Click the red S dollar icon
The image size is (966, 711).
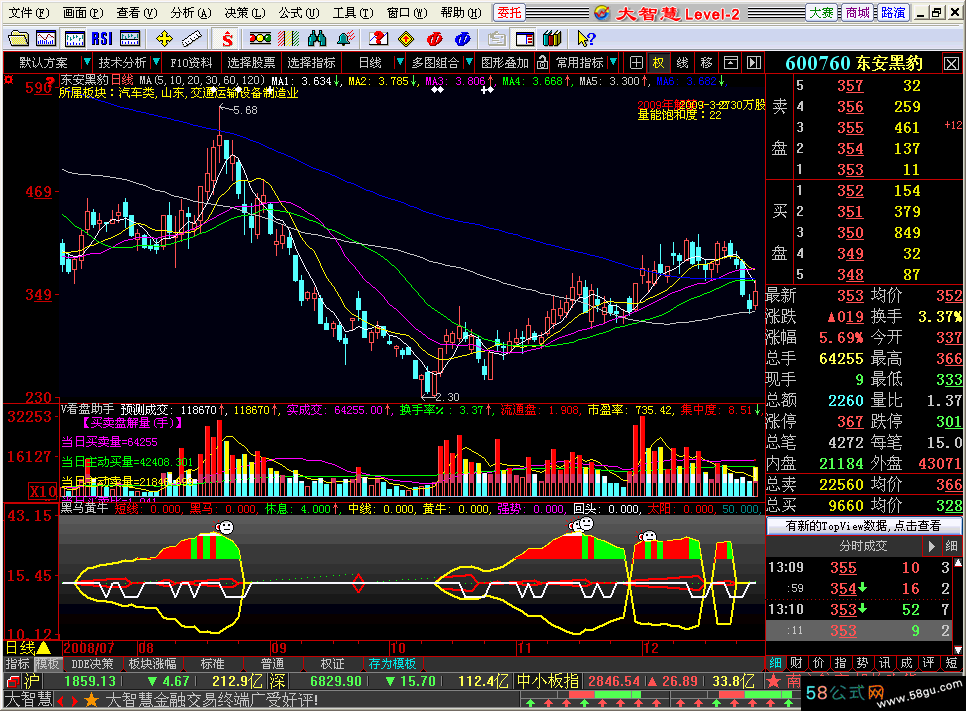(227, 39)
